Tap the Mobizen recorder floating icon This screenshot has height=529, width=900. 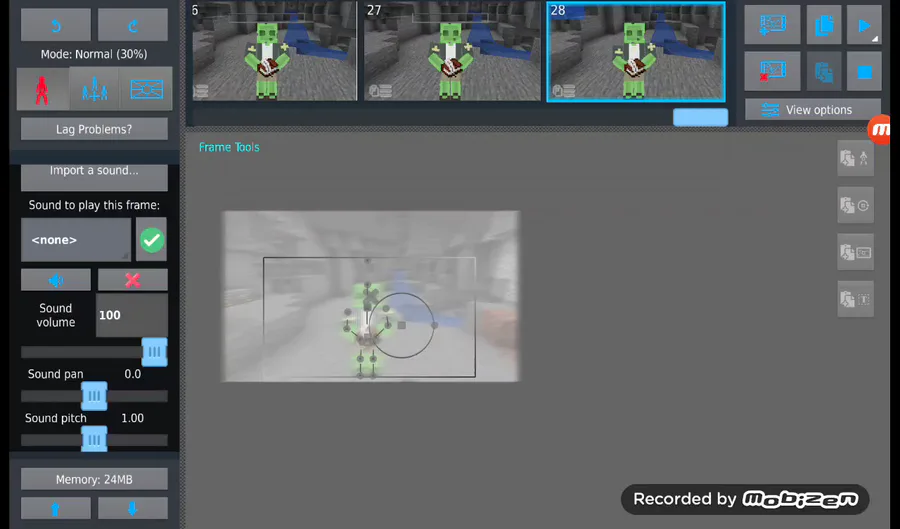pyautogui.click(x=880, y=130)
